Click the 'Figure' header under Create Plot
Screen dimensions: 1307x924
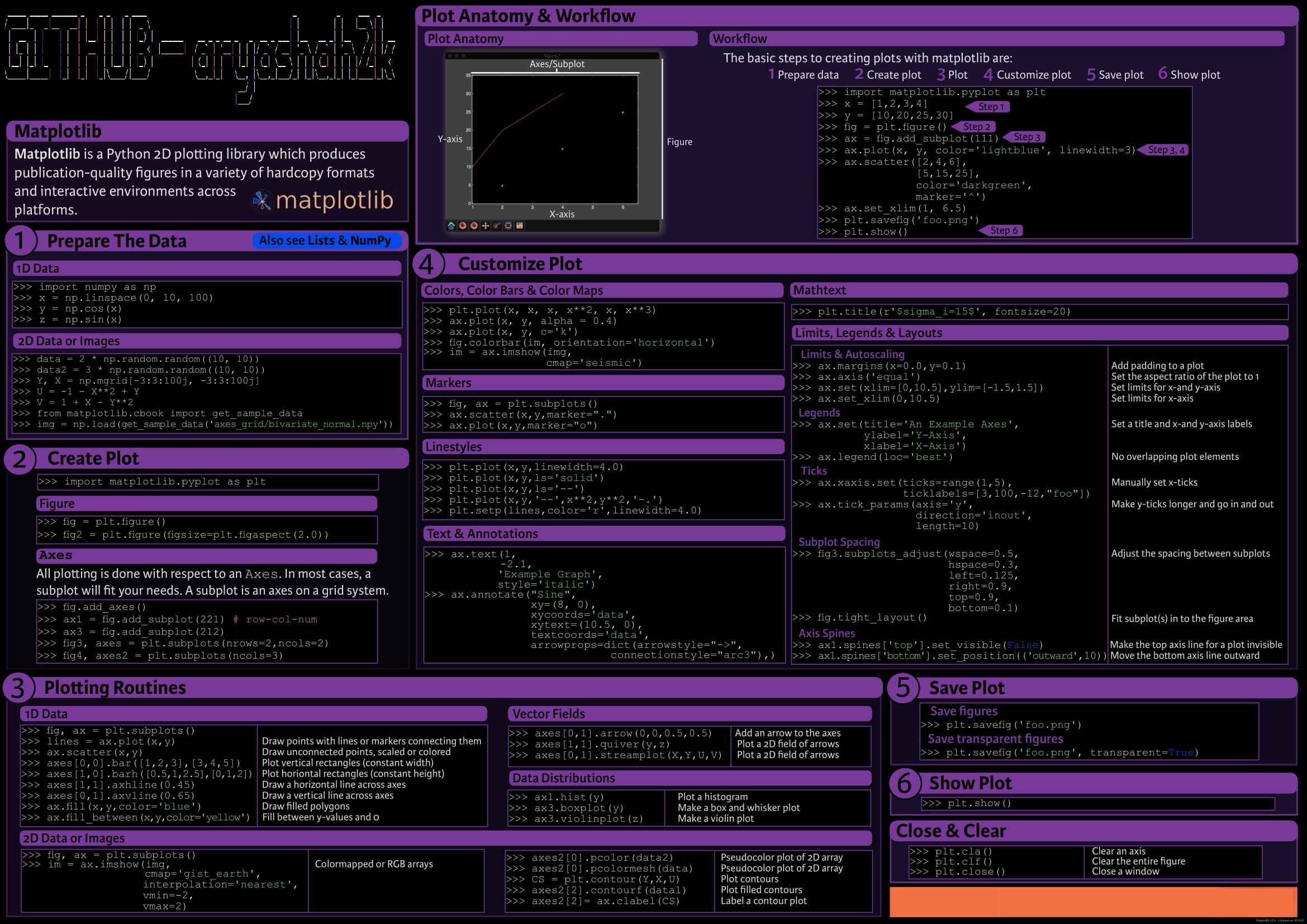(207, 503)
